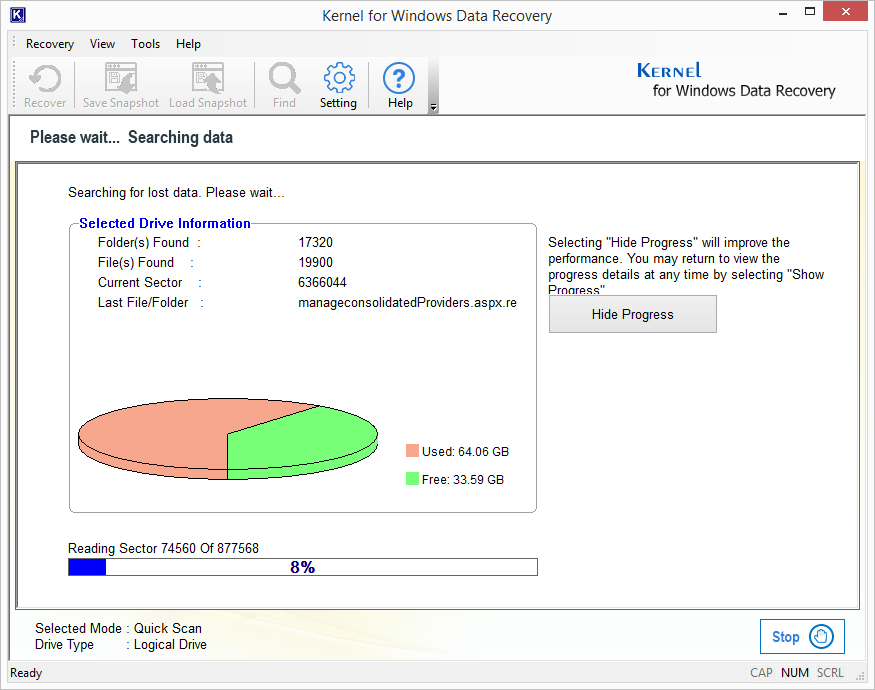
Task: Click the manageconsolidatedProviders.aspx.re filename
Action: tap(407, 303)
